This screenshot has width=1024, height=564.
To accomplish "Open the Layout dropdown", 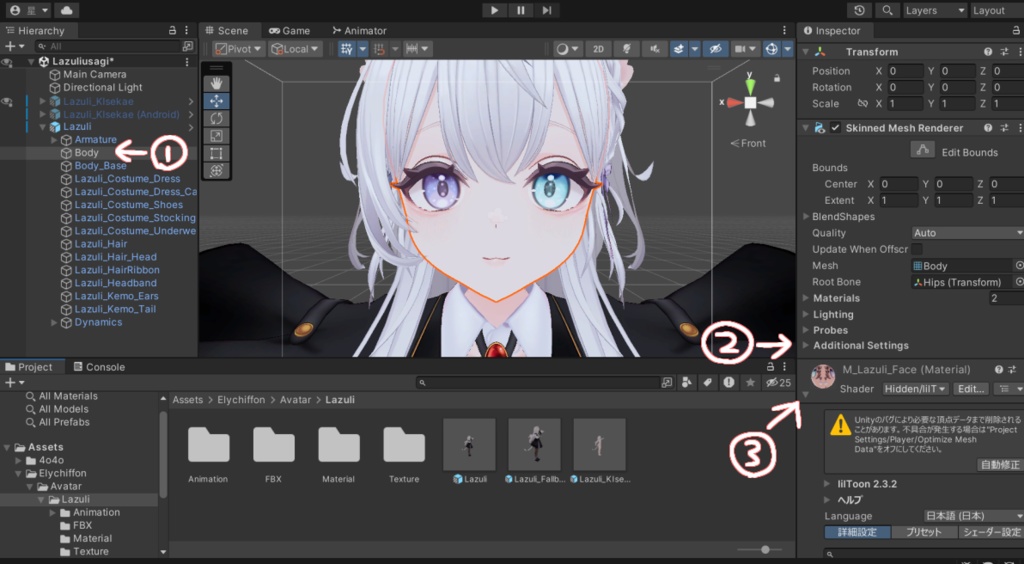I will (995, 10).
